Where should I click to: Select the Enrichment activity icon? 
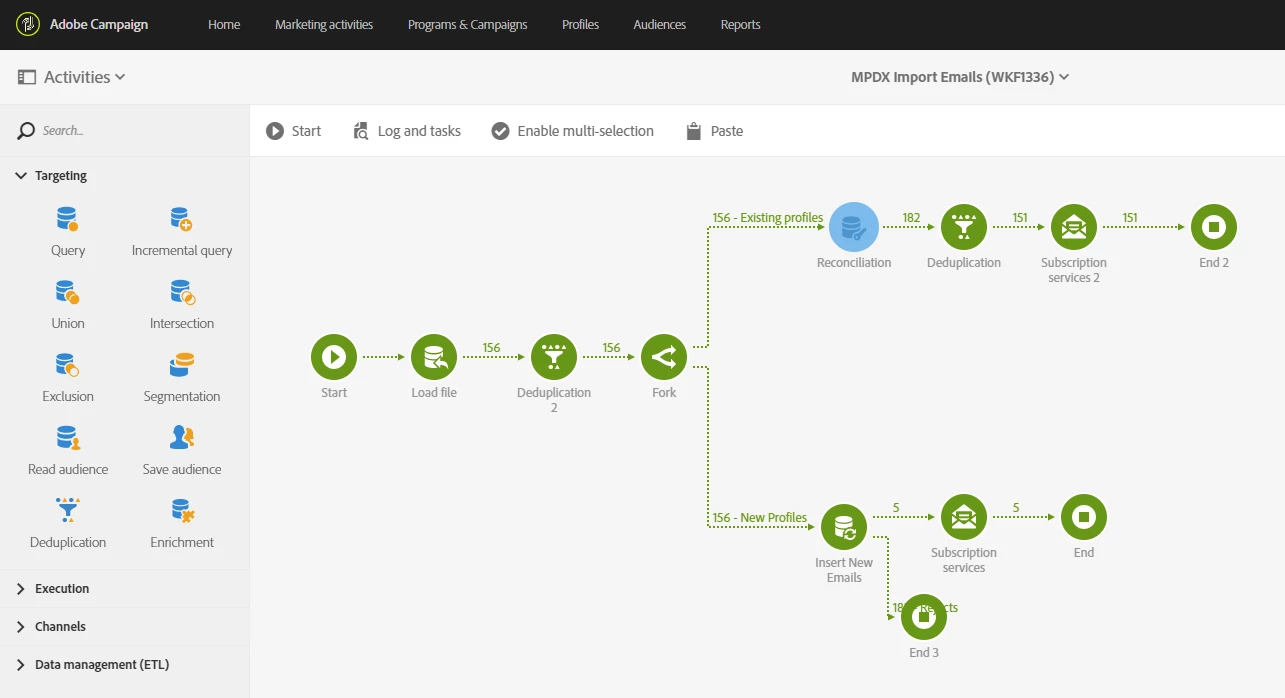click(x=182, y=510)
